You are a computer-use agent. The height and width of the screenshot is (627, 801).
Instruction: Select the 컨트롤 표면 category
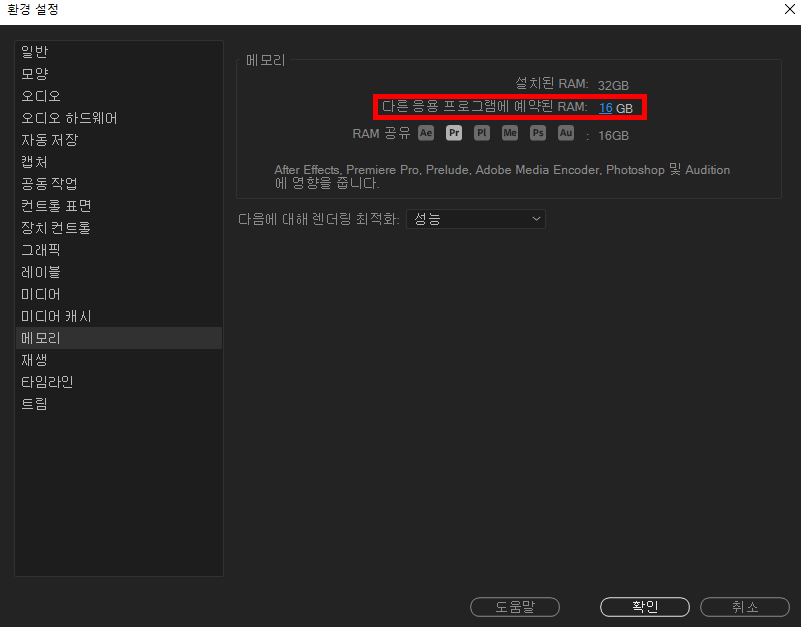pos(119,205)
